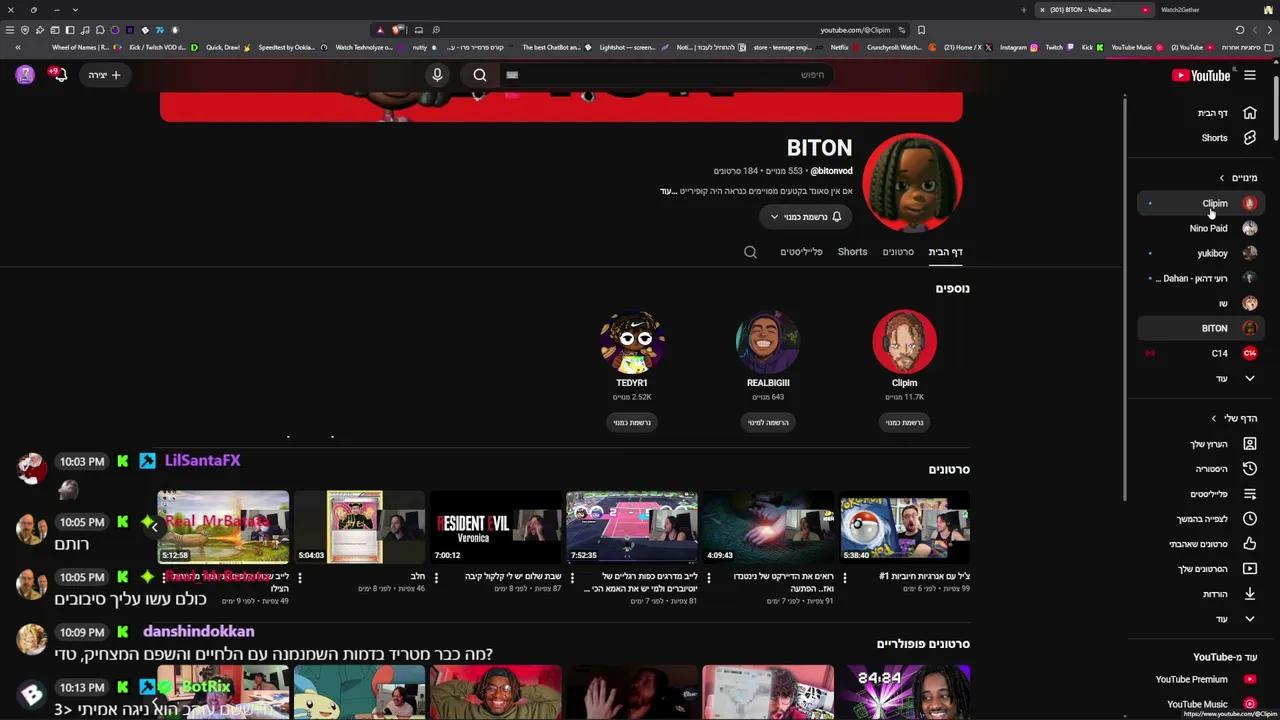Switch to the Playlists channel tab

tap(801, 252)
